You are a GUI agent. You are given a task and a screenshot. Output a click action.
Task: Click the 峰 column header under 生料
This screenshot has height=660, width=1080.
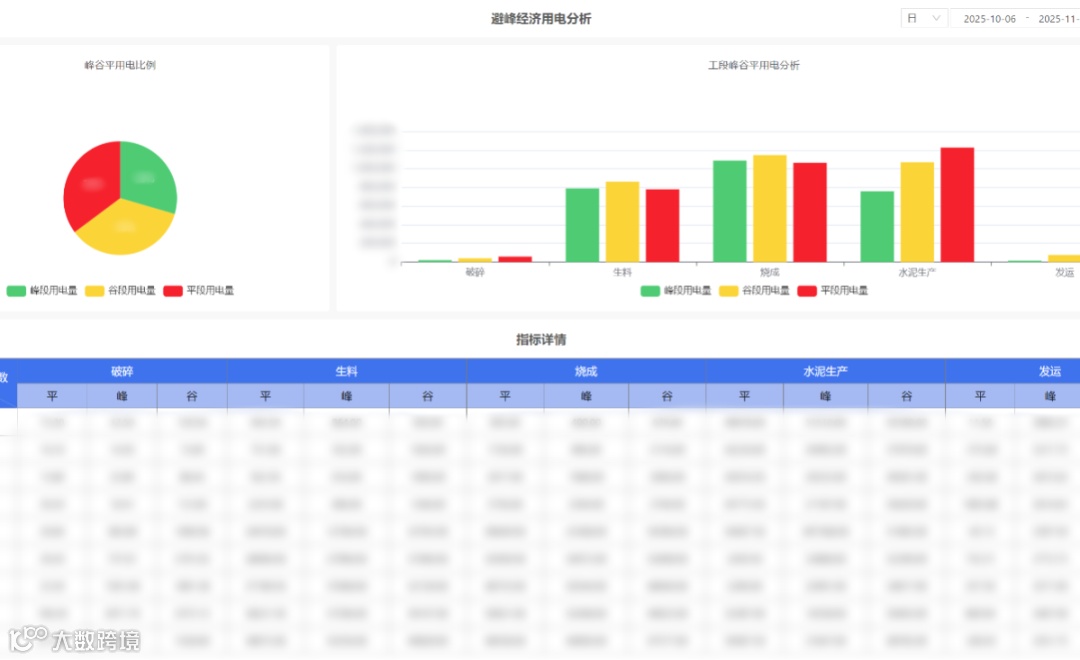pos(346,395)
